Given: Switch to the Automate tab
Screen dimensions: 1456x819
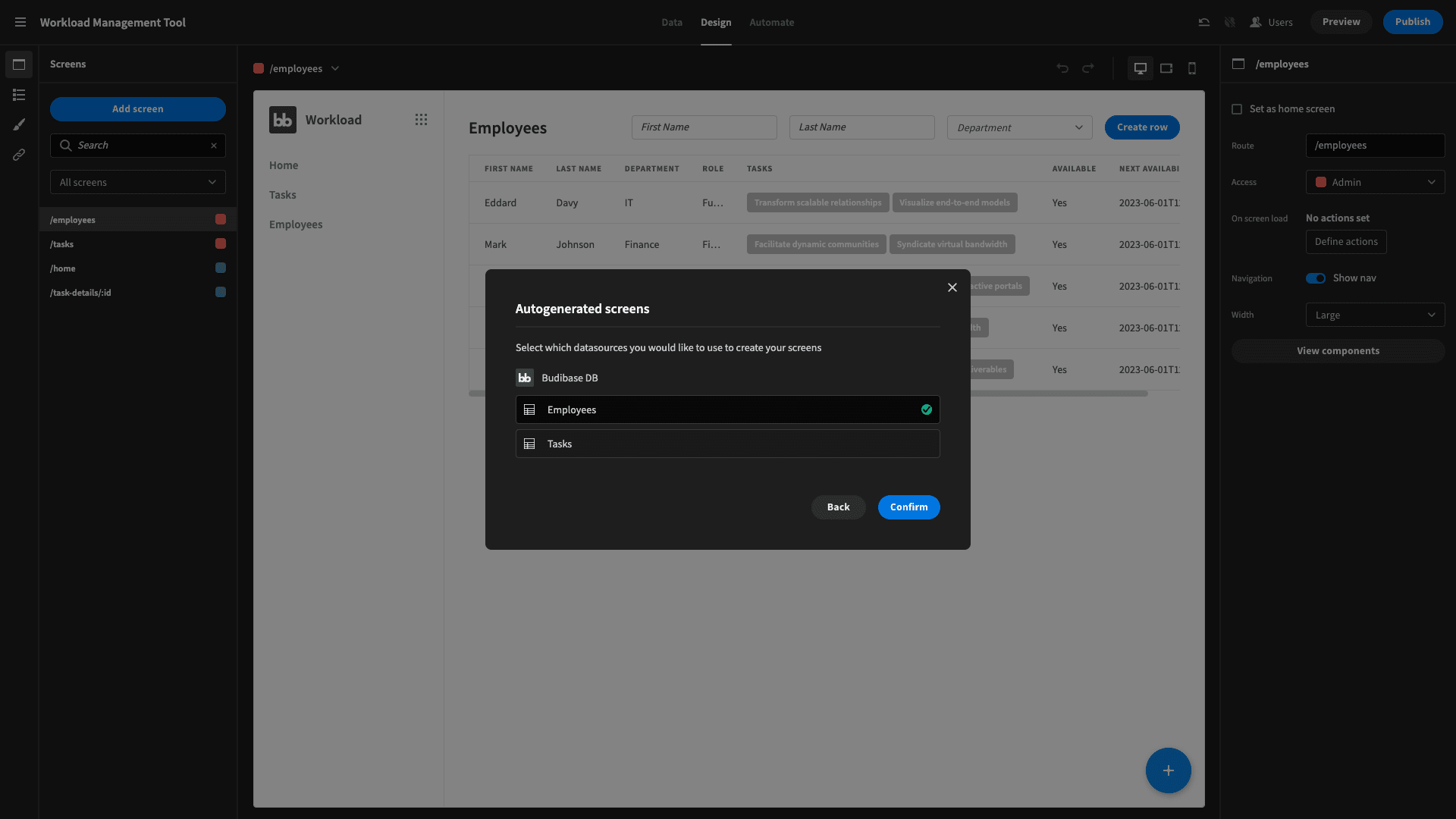Looking at the screenshot, I should coord(772,23).
